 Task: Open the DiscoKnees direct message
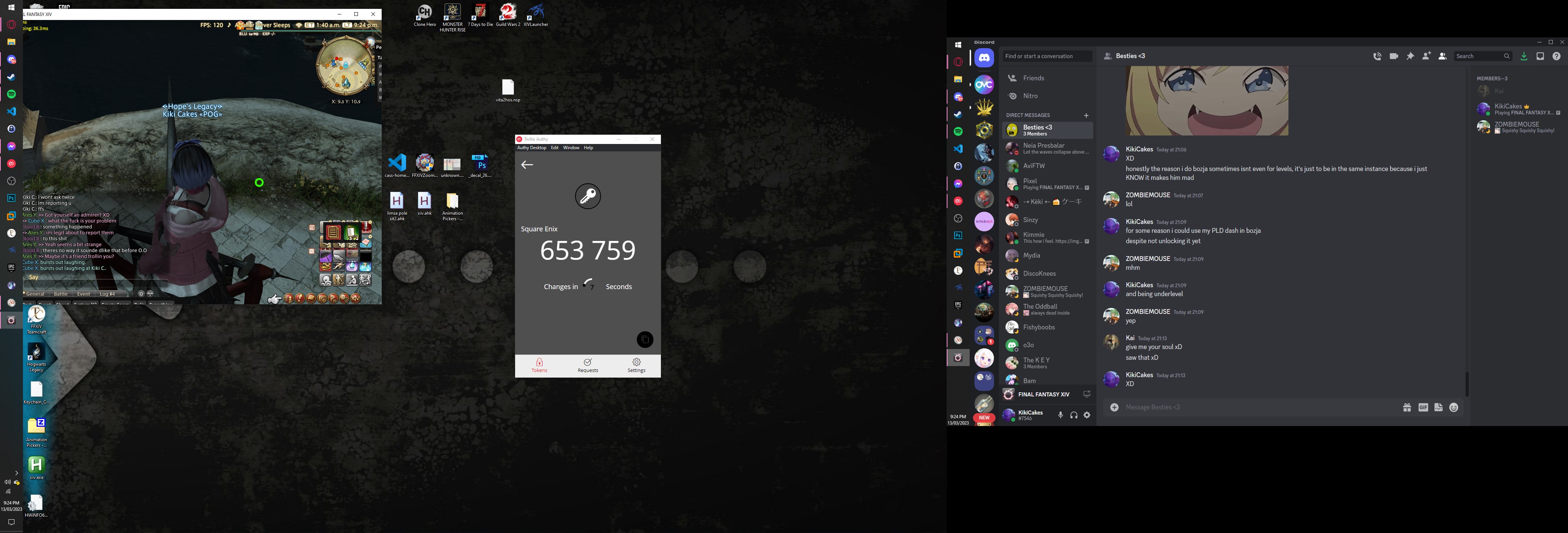click(1047, 274)
